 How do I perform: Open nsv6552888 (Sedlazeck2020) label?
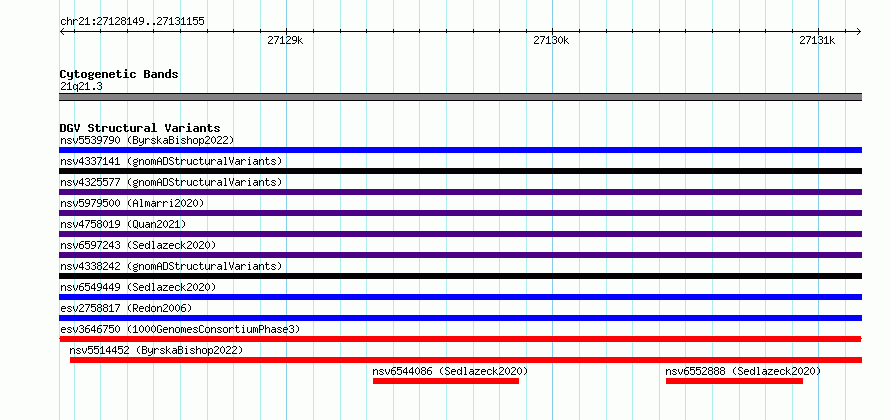[743, 371]
